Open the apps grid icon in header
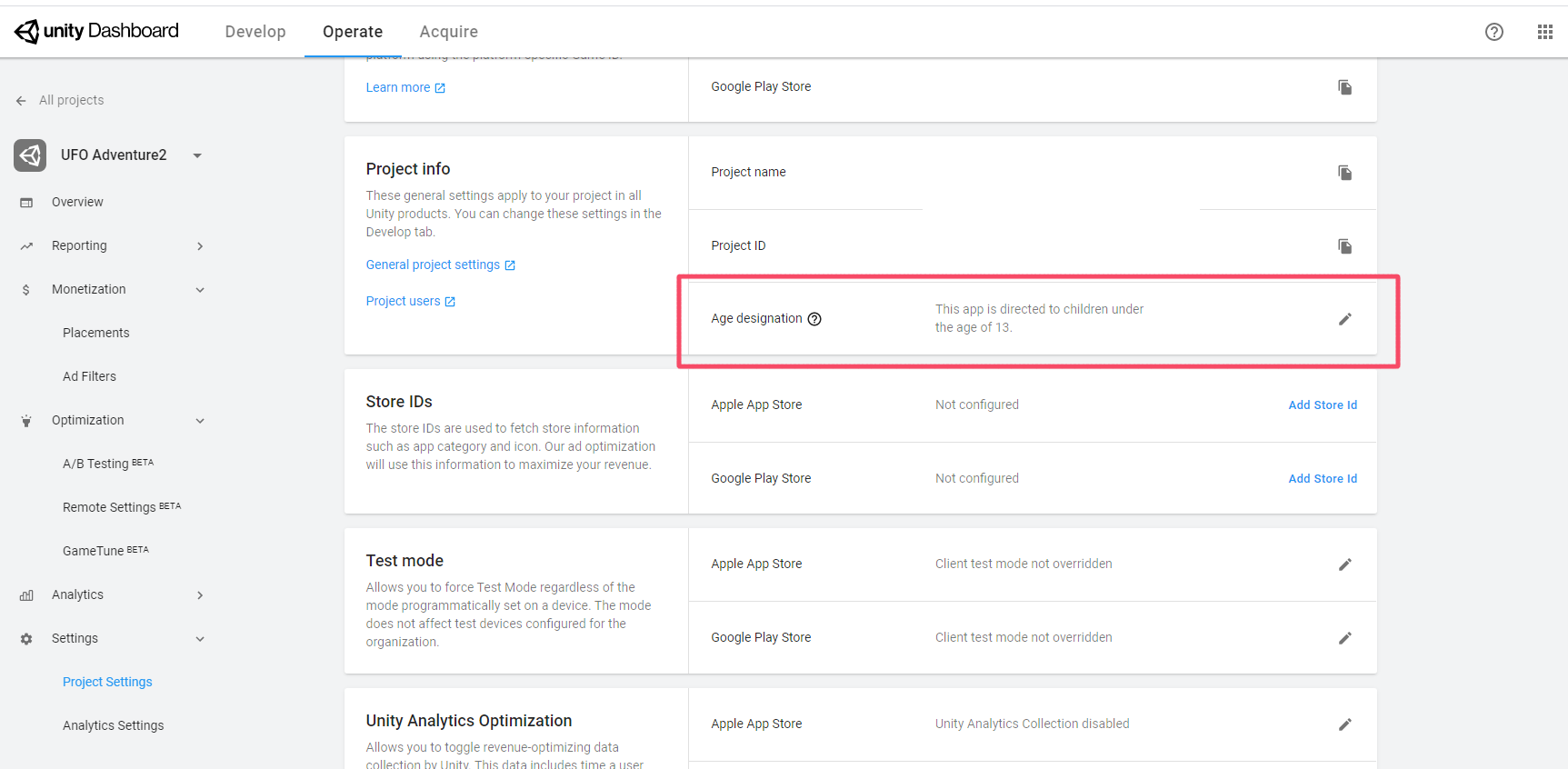 tap(1545, 32)
